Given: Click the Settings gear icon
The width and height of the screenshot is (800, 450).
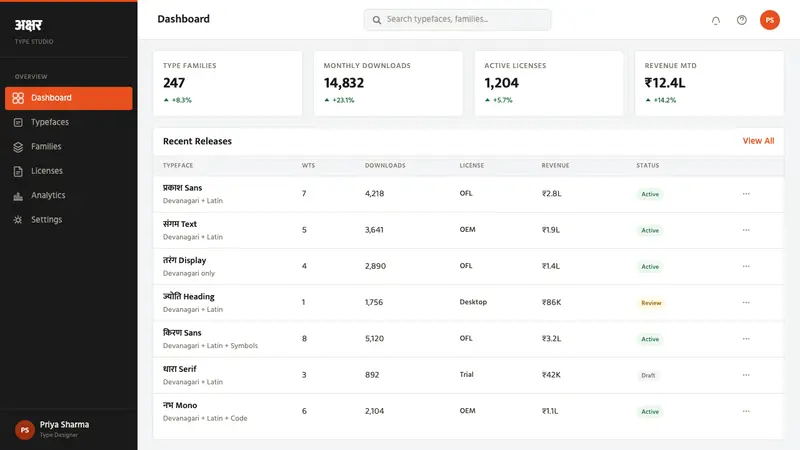Looking at the screenshot, I should tap(18, 220).
